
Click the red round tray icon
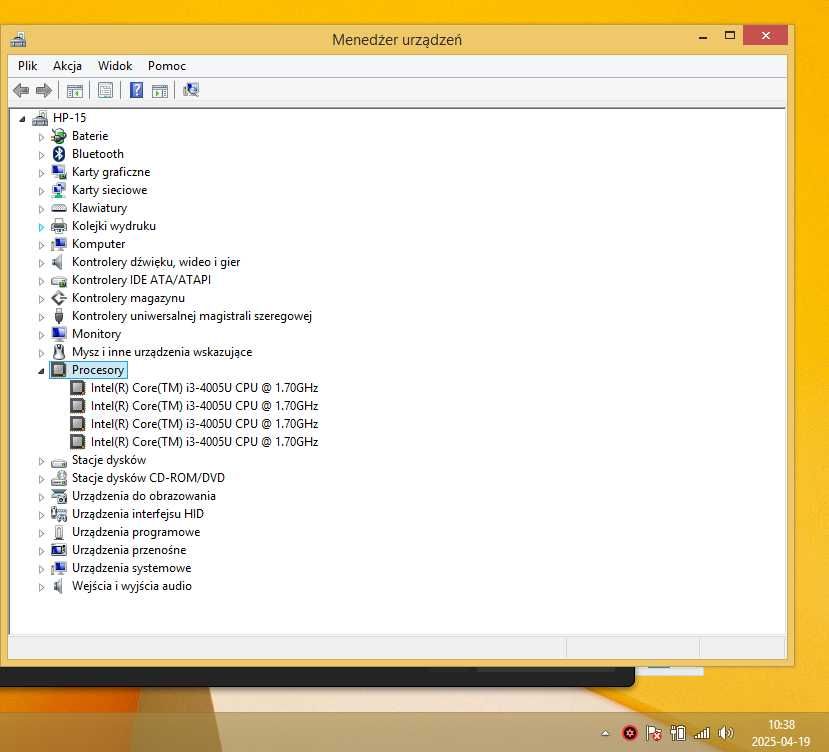(629, 733)
